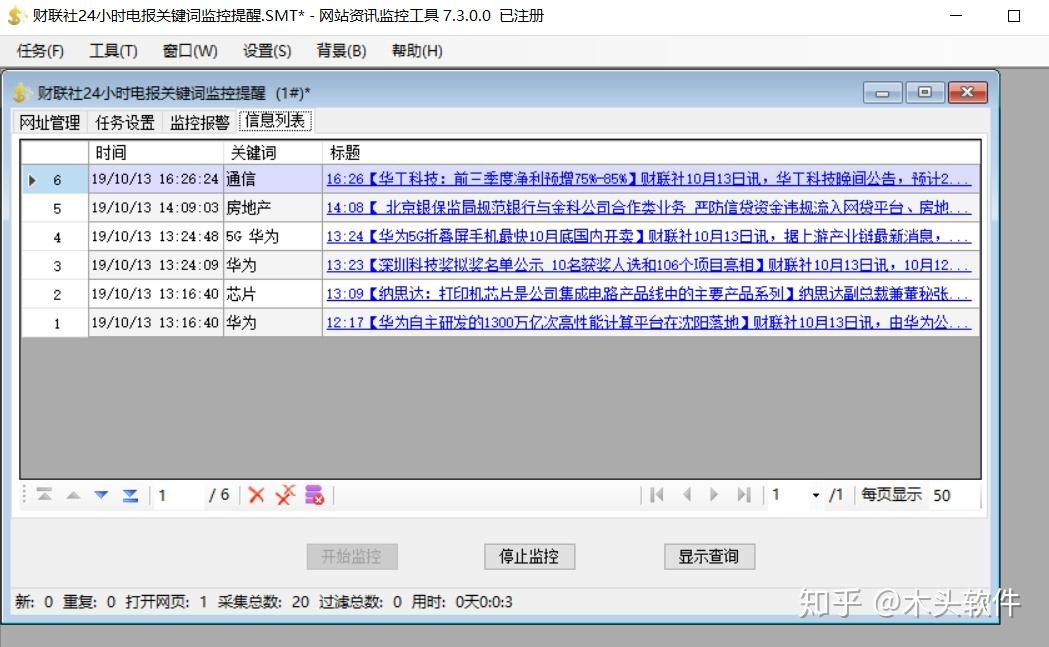The height and width of the screenshot is (647, 1049).
Task: Click the 时间 column header
Action: pos(156,153)
